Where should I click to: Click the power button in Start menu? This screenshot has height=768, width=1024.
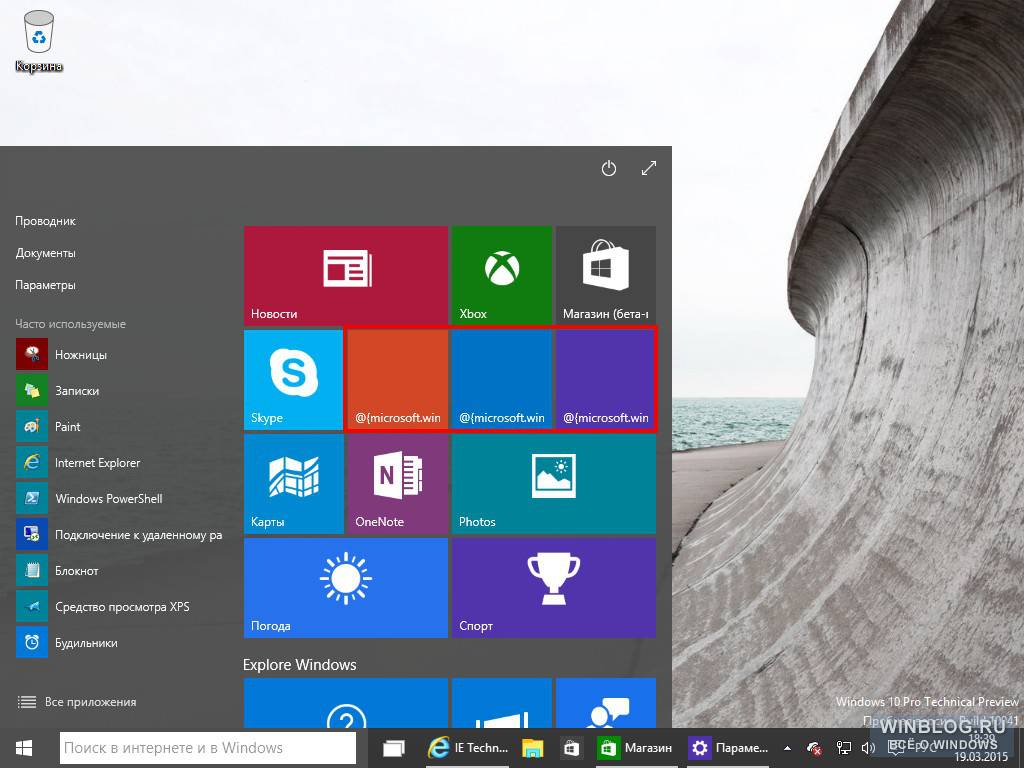click(609, 168)
